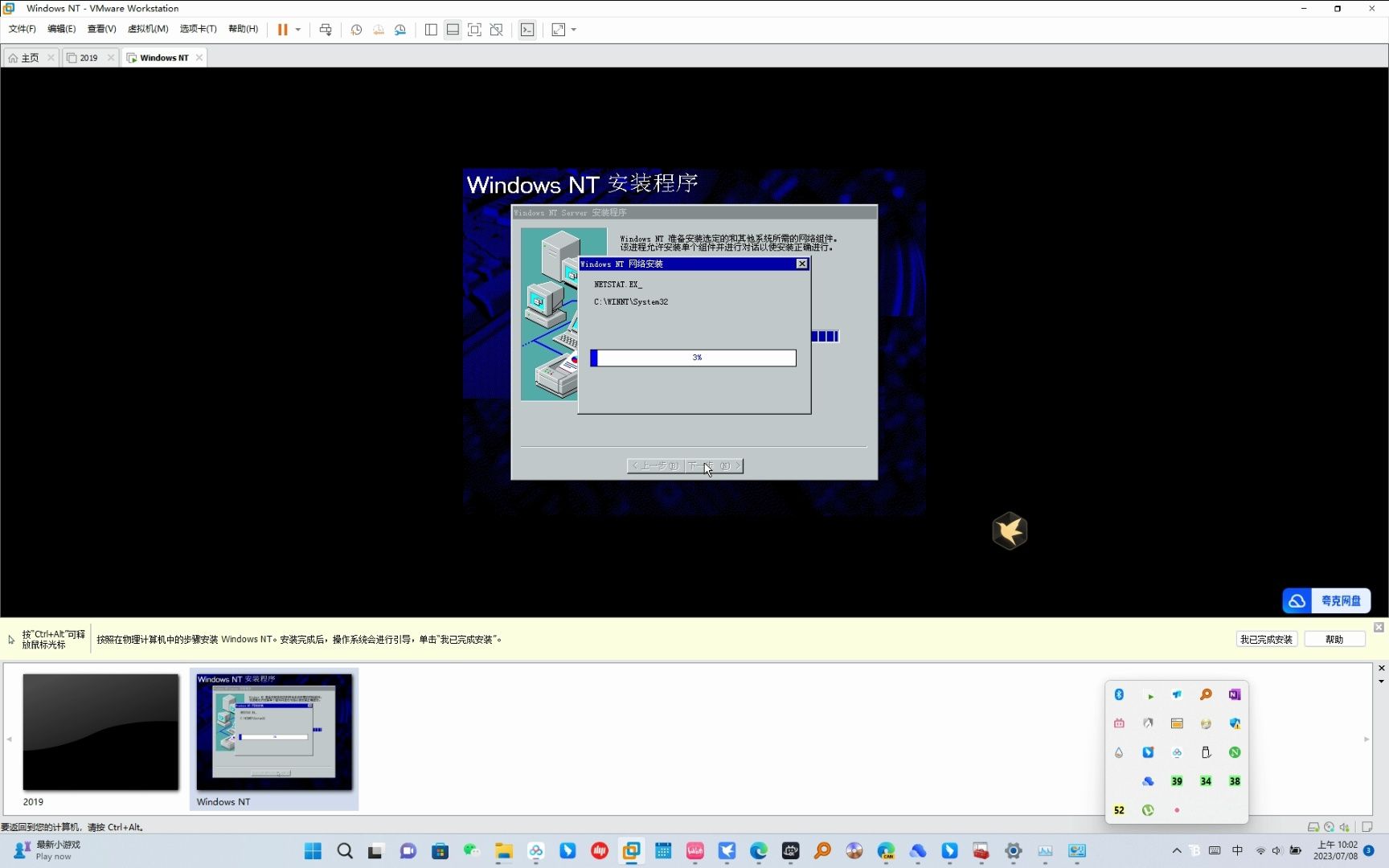Switch the 中 input method indicator
The width and height of the screenshot is (1389, 868).
click(1237, 850)
